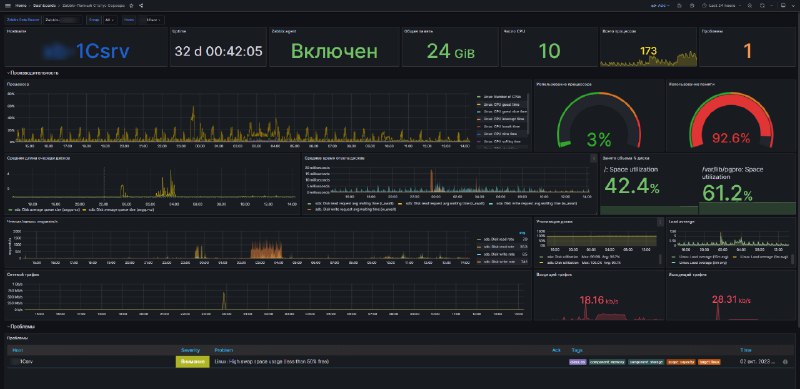The height and width of the screenshot is (389, 800).
Task: Click the orange scope capacity tag
Action: [x=681, y=362]
